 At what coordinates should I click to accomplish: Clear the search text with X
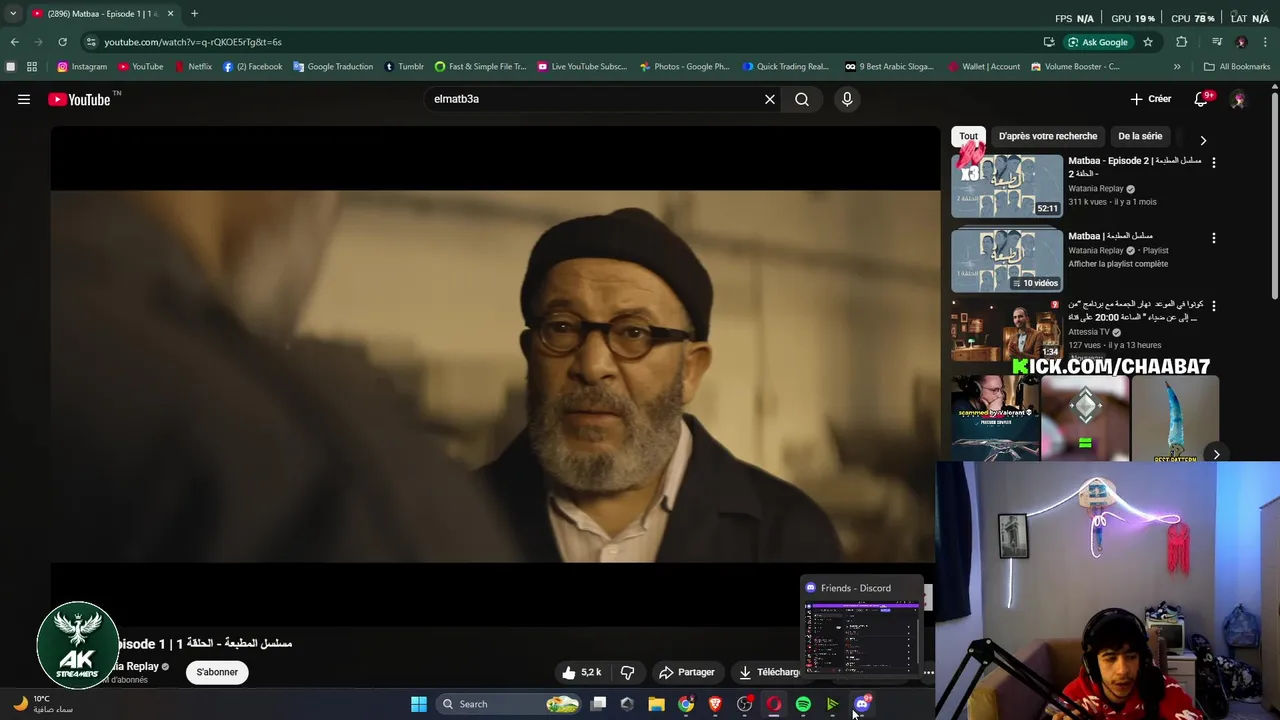770,99
